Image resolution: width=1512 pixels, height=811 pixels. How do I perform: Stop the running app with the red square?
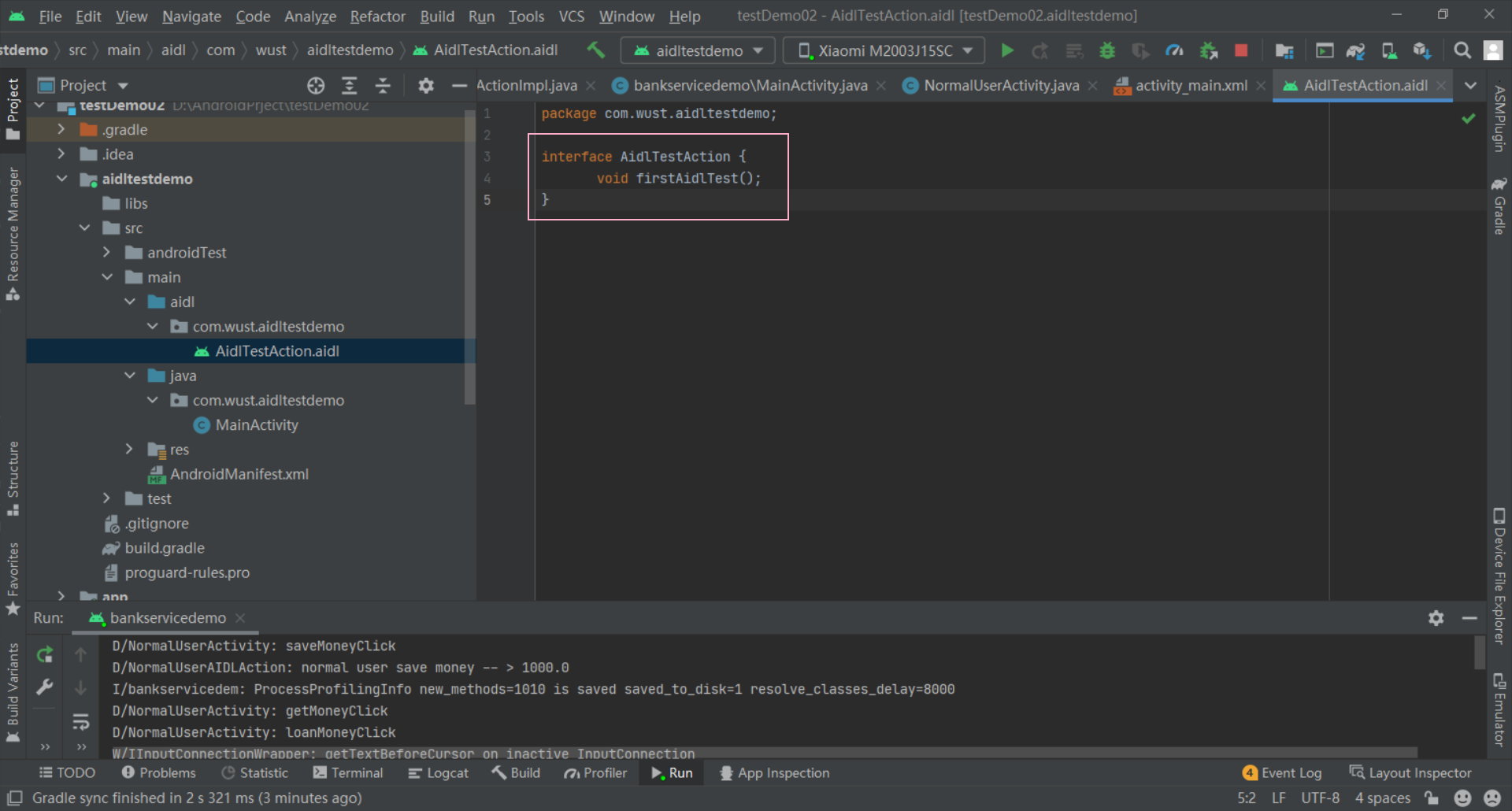[1241, 50]
